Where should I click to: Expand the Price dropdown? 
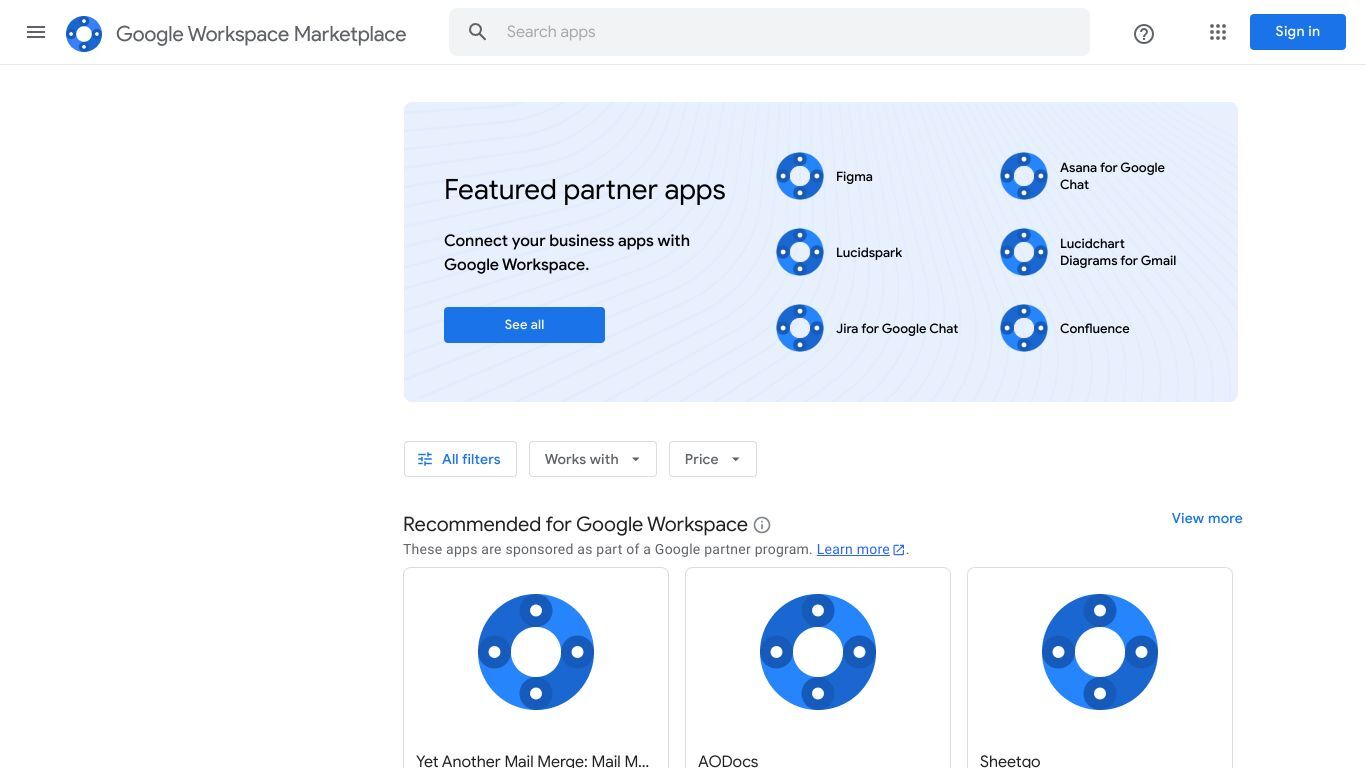pyautogui.click(x=713, y=459)
